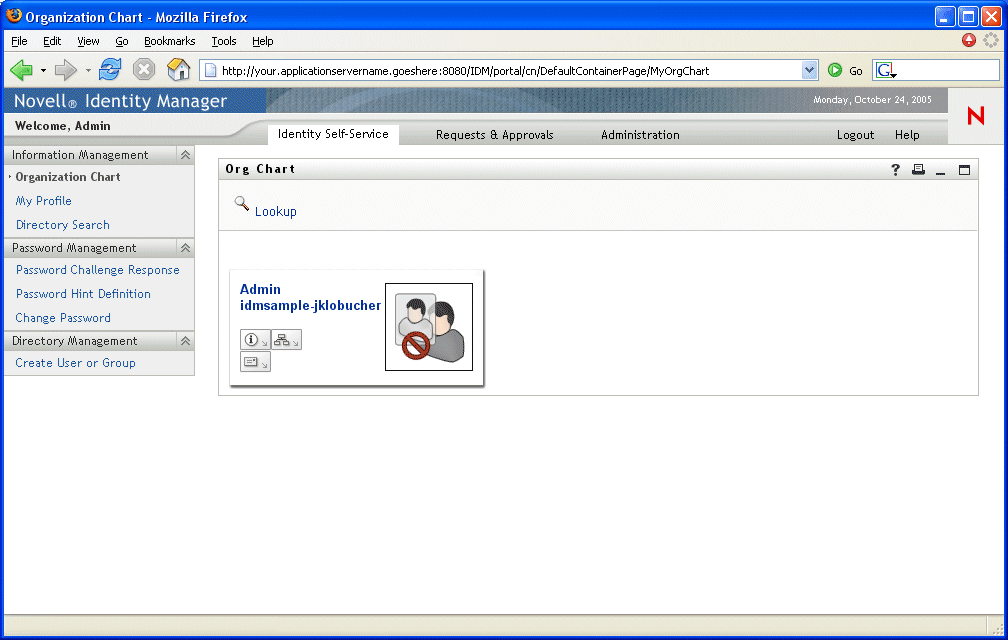Screen dimensions: 1008x640
Task: Click the Lookup link text
Action: [x=276, y=211]
